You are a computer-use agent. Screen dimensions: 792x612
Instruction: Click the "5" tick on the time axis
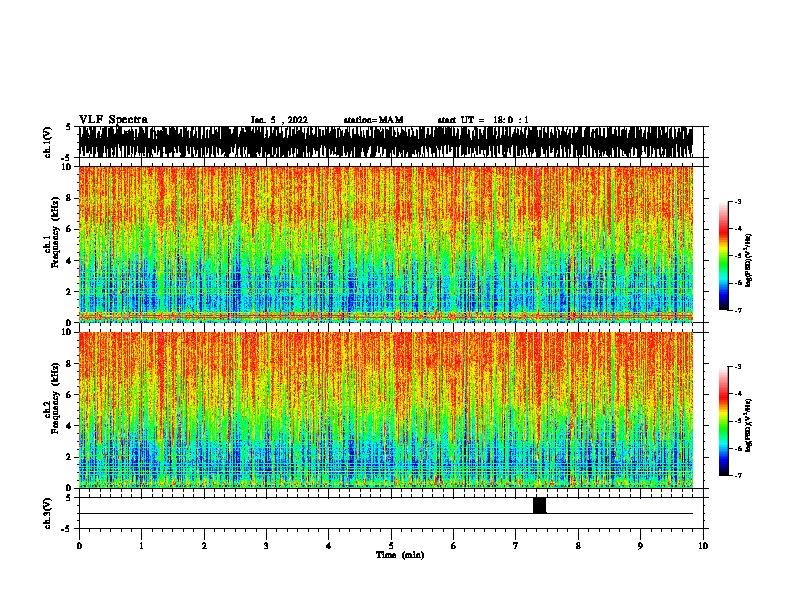[391, 546]
